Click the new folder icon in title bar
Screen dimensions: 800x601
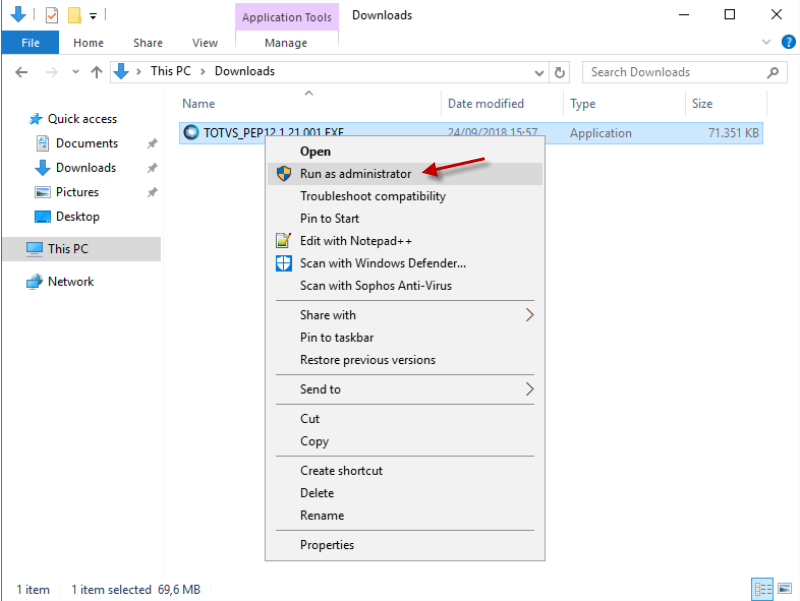74,15
